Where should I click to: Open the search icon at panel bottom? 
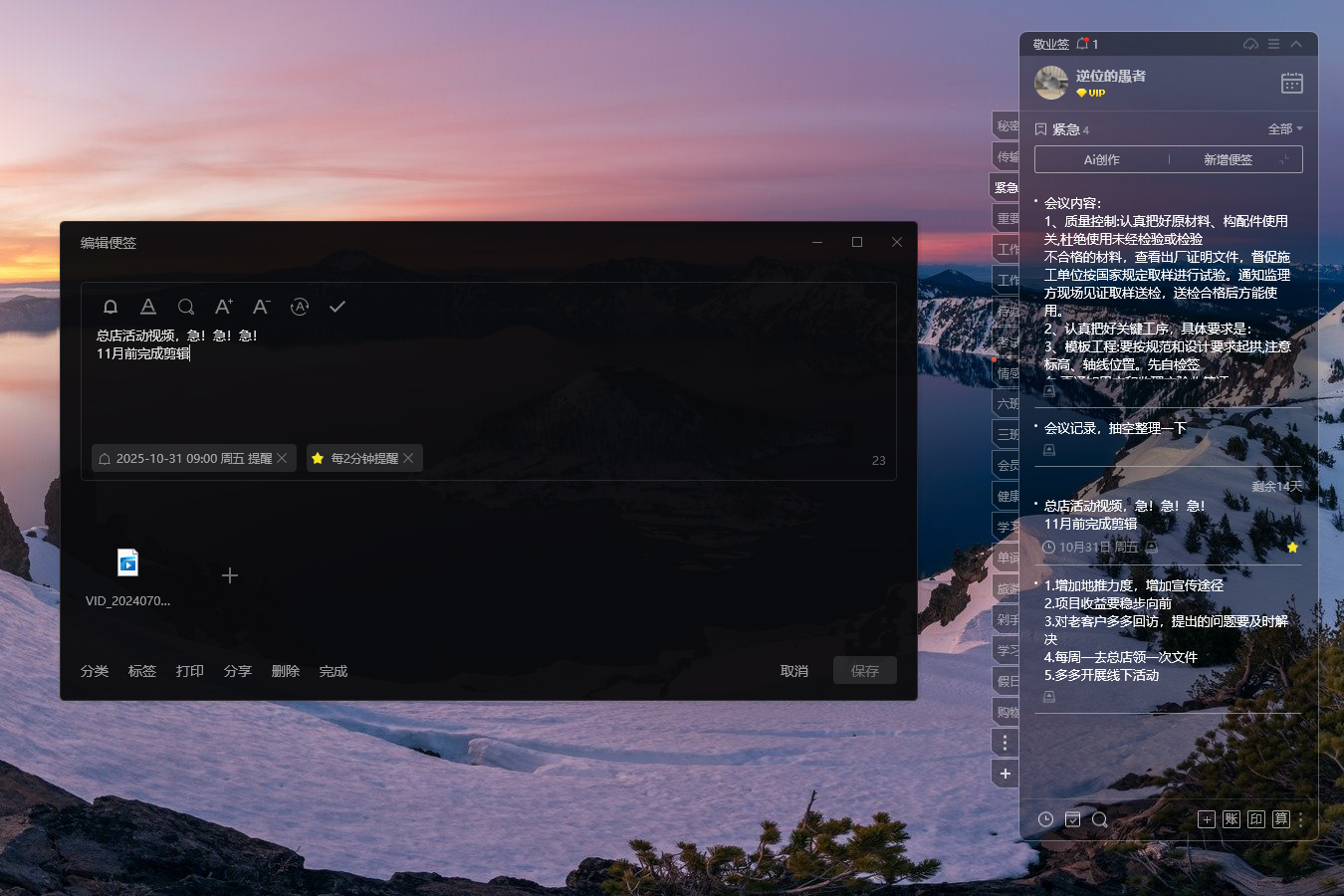(x=1099, y=819)
